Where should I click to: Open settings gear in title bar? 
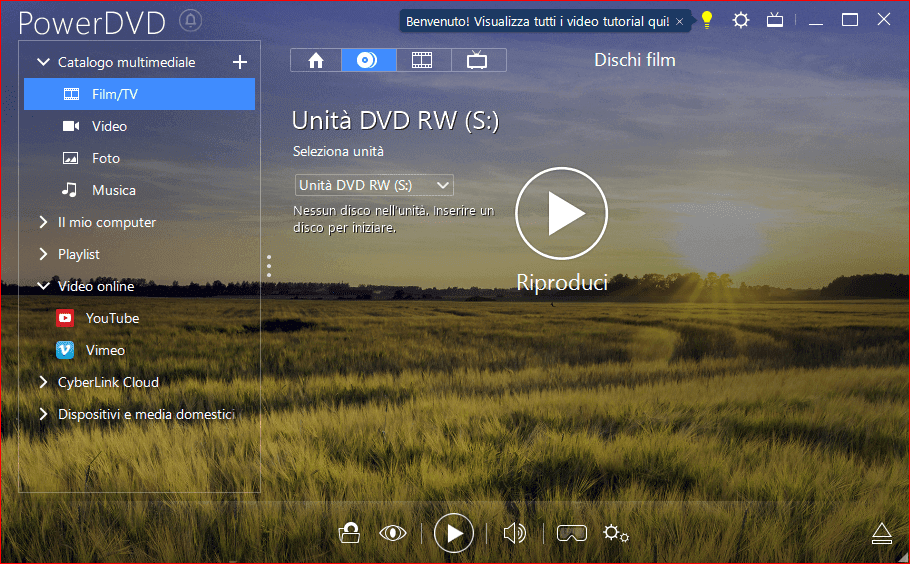(x=740, y=20)
